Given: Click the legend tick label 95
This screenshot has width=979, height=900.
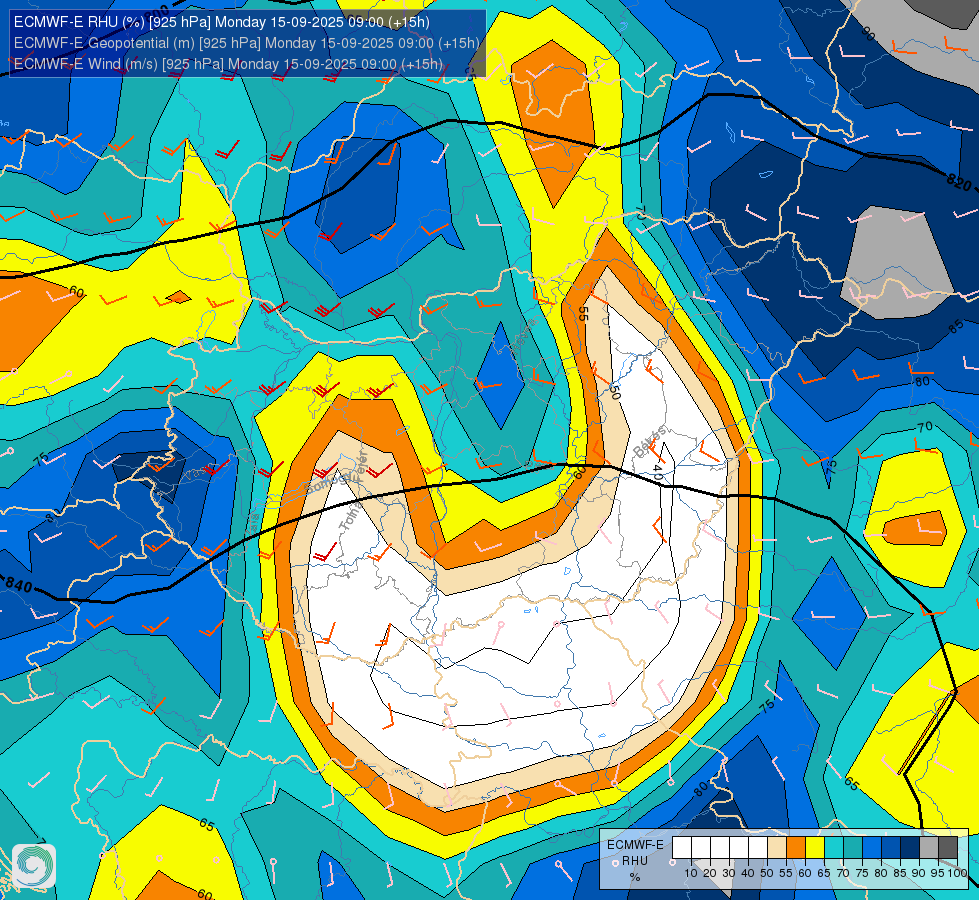Looking at the screenshot, I should point(938,873).
